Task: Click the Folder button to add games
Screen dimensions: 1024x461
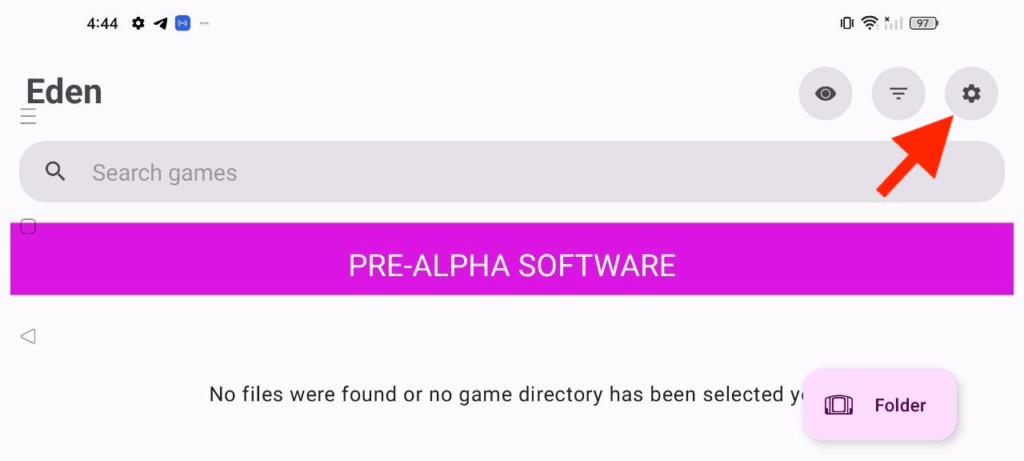Action: pos(879,405)
